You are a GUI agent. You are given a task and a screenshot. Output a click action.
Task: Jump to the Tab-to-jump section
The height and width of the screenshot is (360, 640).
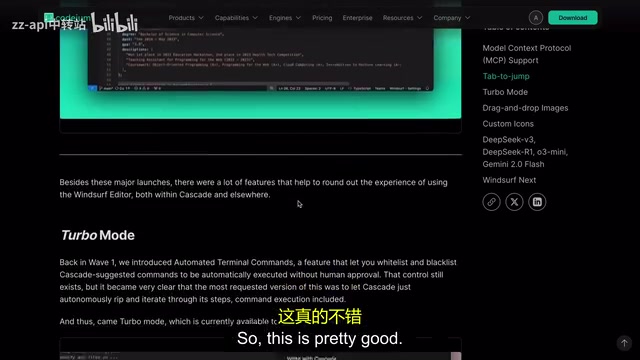(506, 76)
